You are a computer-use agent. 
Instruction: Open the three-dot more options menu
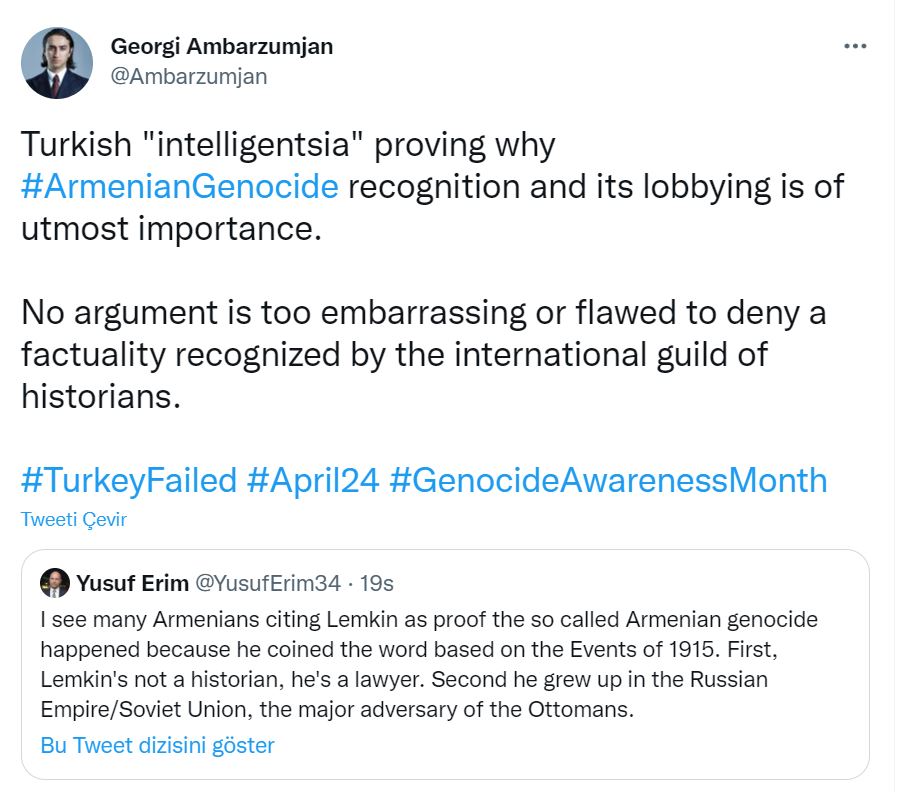[x=856, y=46]
